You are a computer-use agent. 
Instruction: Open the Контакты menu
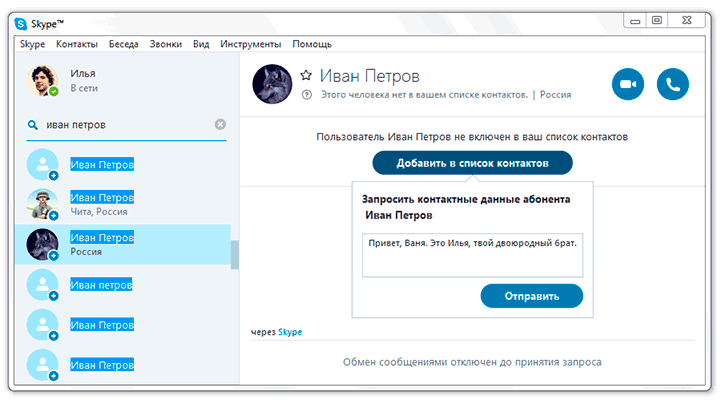(x=77, y=44)
